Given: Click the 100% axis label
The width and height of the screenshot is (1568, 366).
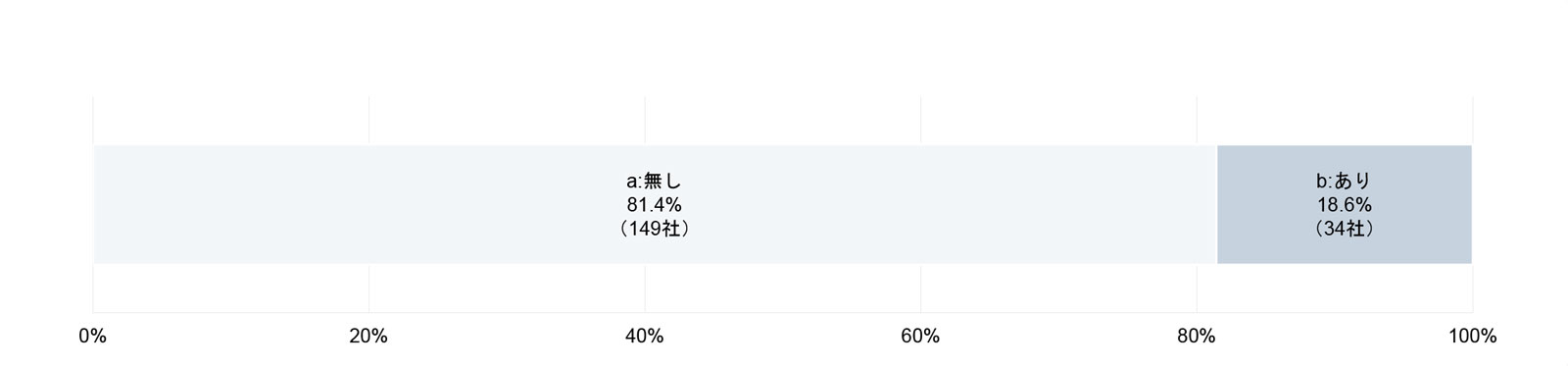Looking at the screenshot, I should [1472, 337].
